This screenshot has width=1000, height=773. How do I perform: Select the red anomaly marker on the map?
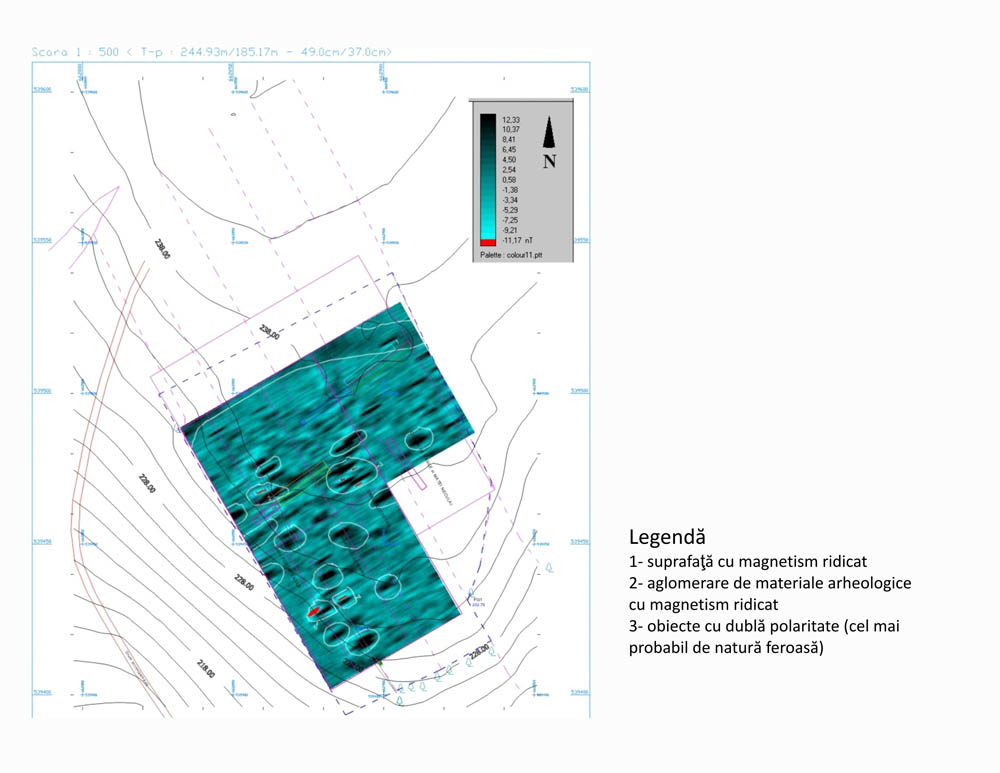tap(314, 610)
